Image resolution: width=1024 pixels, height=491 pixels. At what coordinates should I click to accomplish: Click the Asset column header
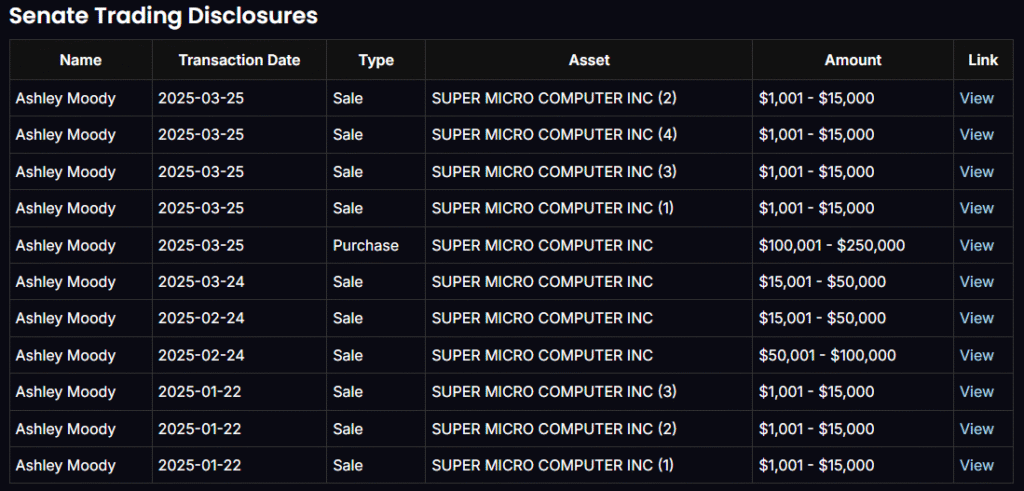click(589, 60)
